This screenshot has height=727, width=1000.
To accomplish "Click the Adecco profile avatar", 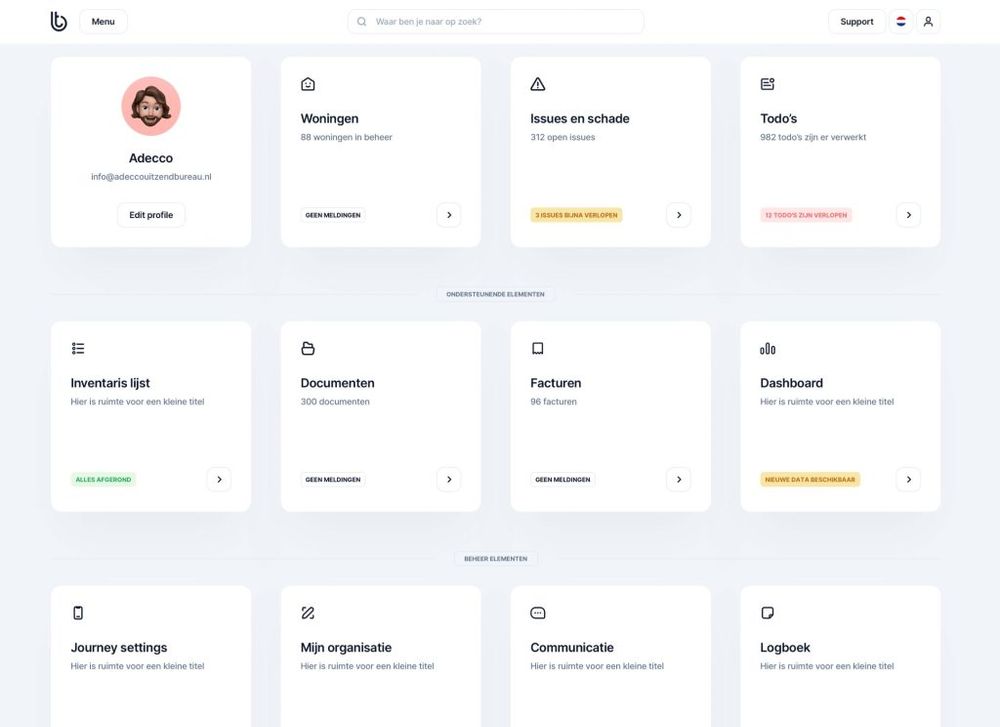I will (151, 106).
